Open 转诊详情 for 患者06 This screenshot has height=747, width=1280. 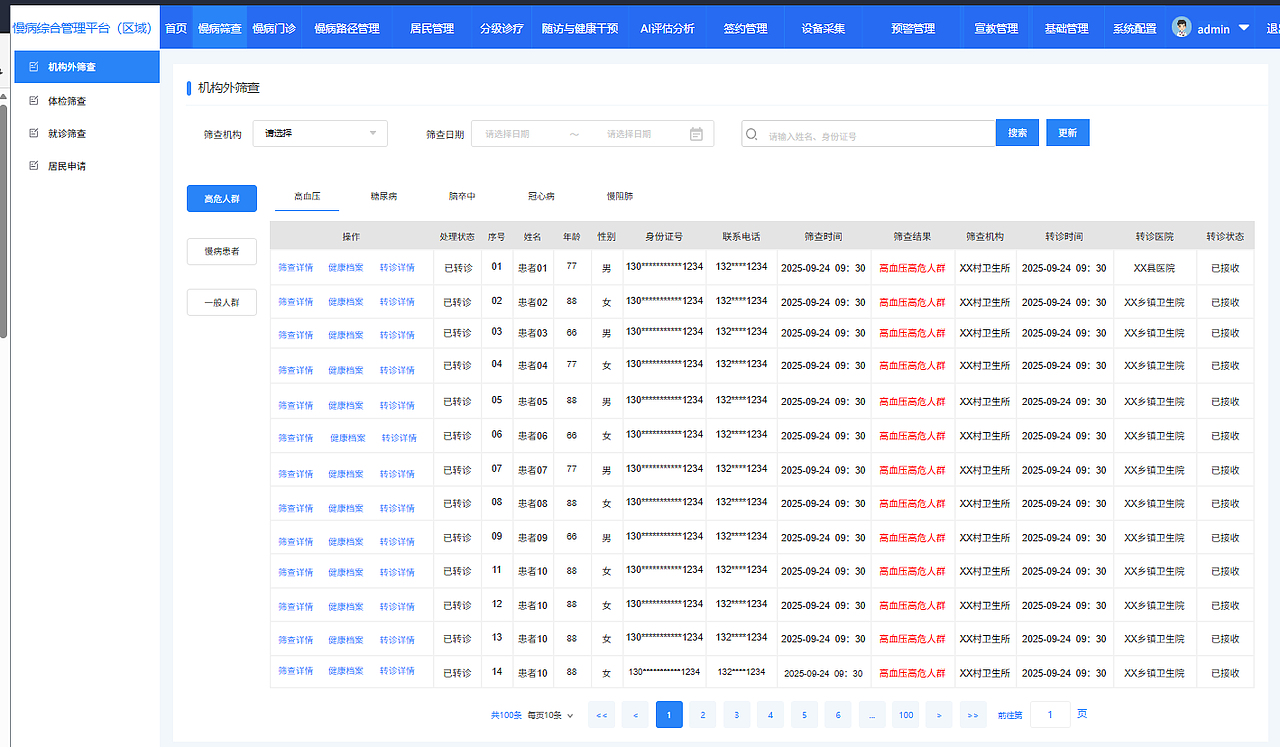pos(399,438)
